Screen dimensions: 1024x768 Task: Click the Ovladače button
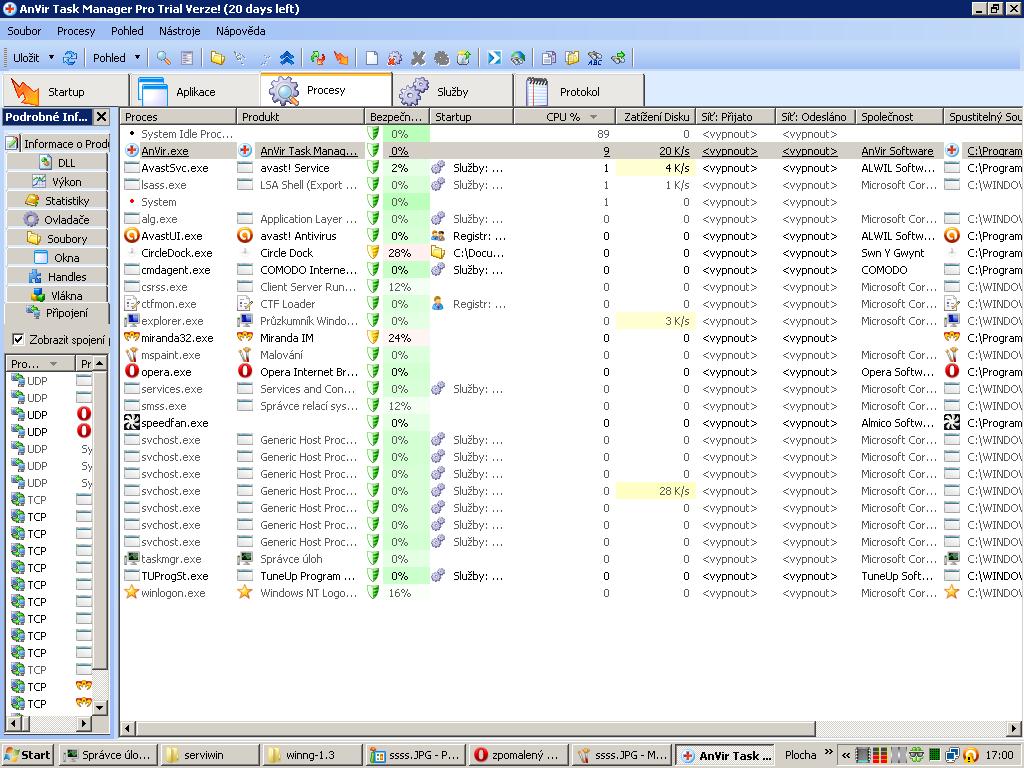[x=57, y=219]
